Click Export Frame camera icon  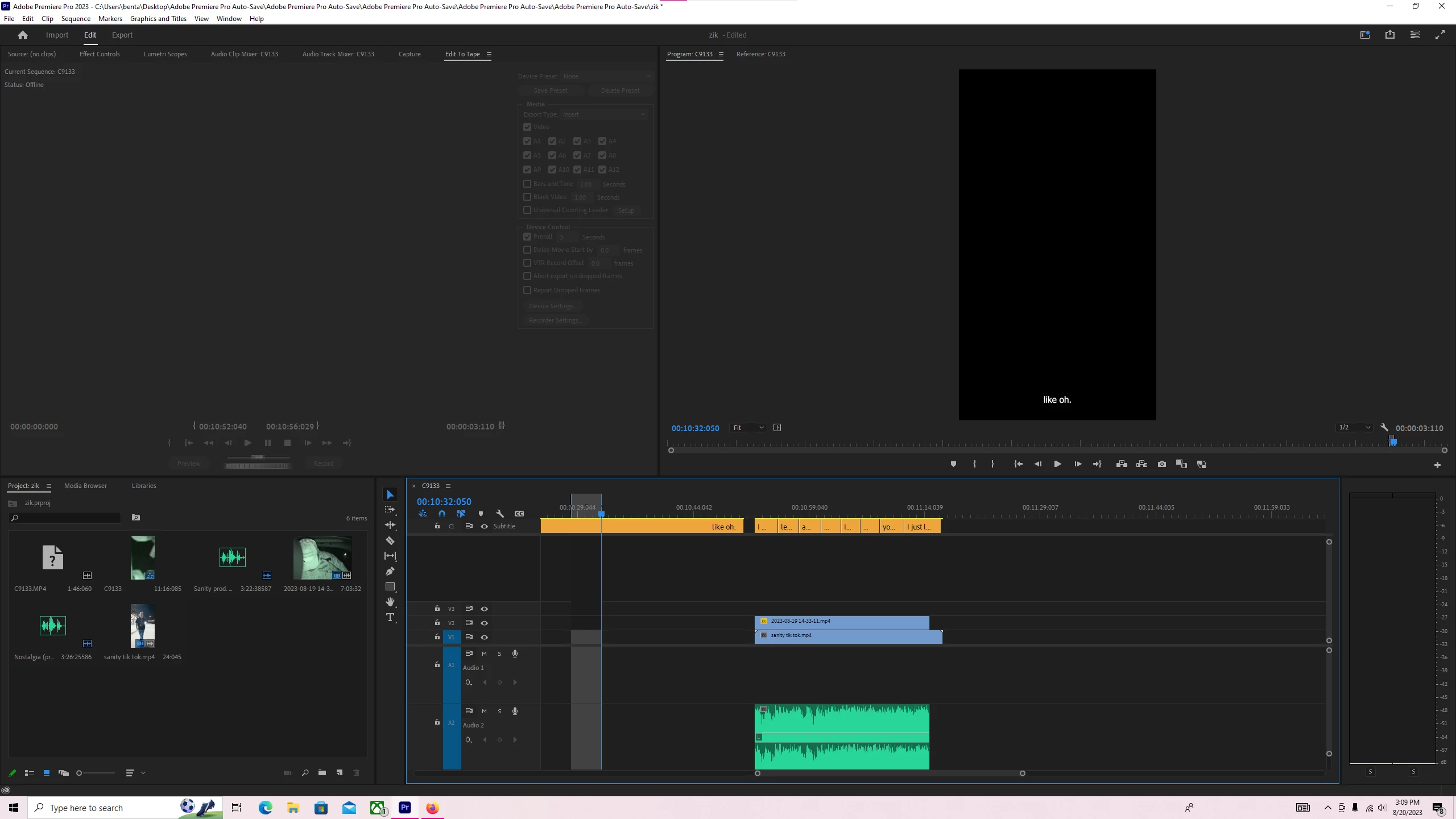point(1162,464)
